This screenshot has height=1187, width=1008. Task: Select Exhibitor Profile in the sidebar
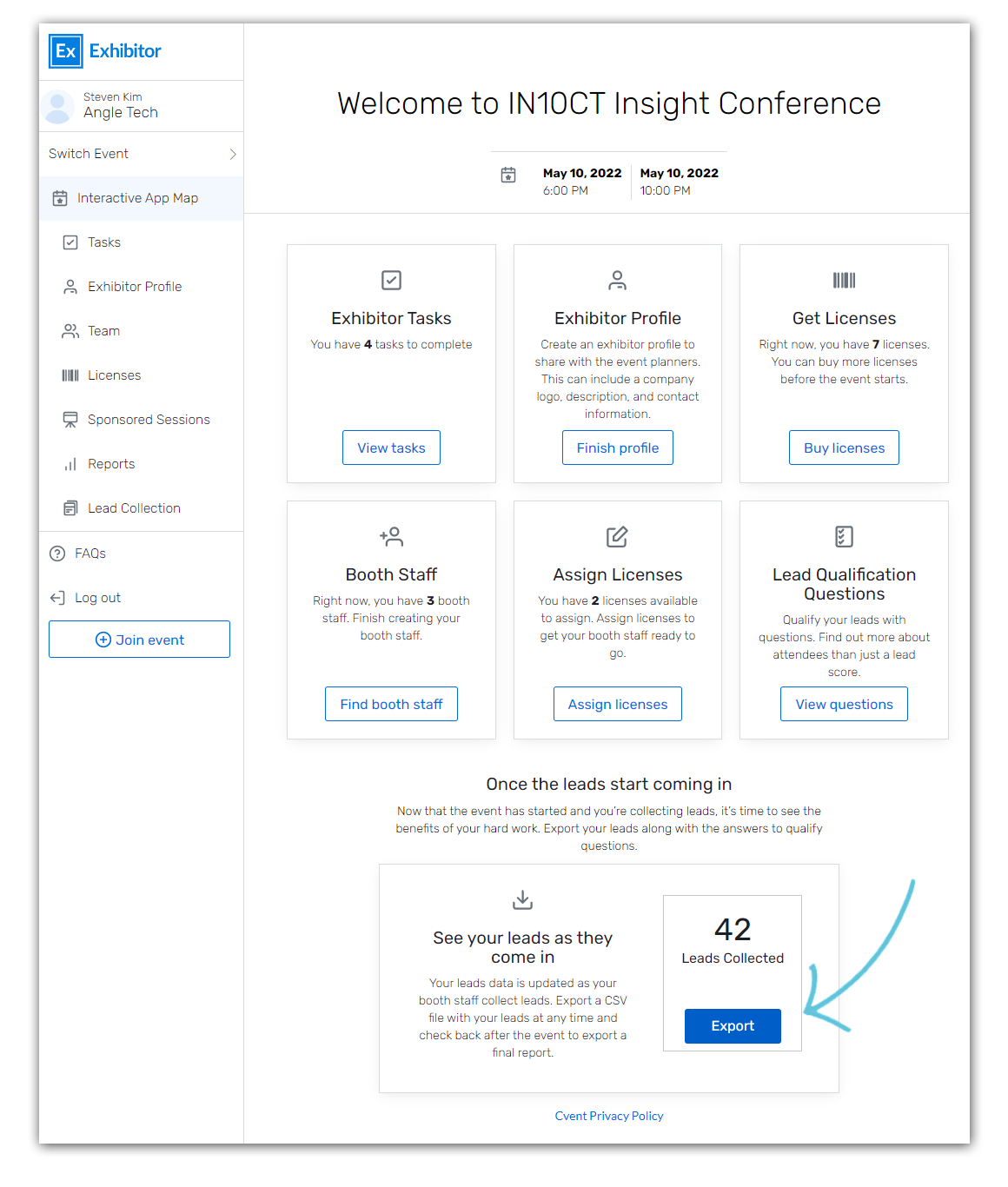coord(134,287)
